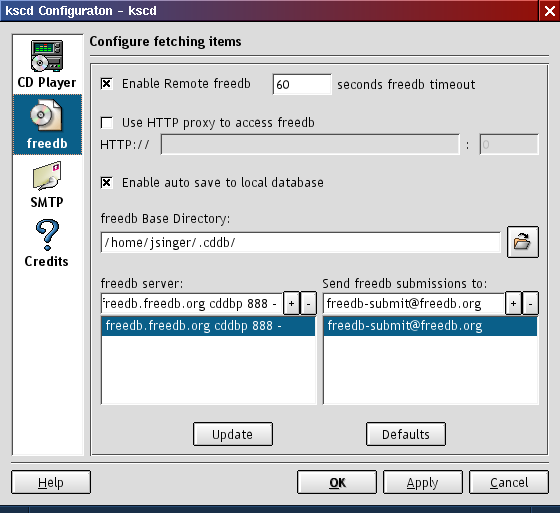
Task: Click the submissions email entry field
Action: tap(414, 304)
